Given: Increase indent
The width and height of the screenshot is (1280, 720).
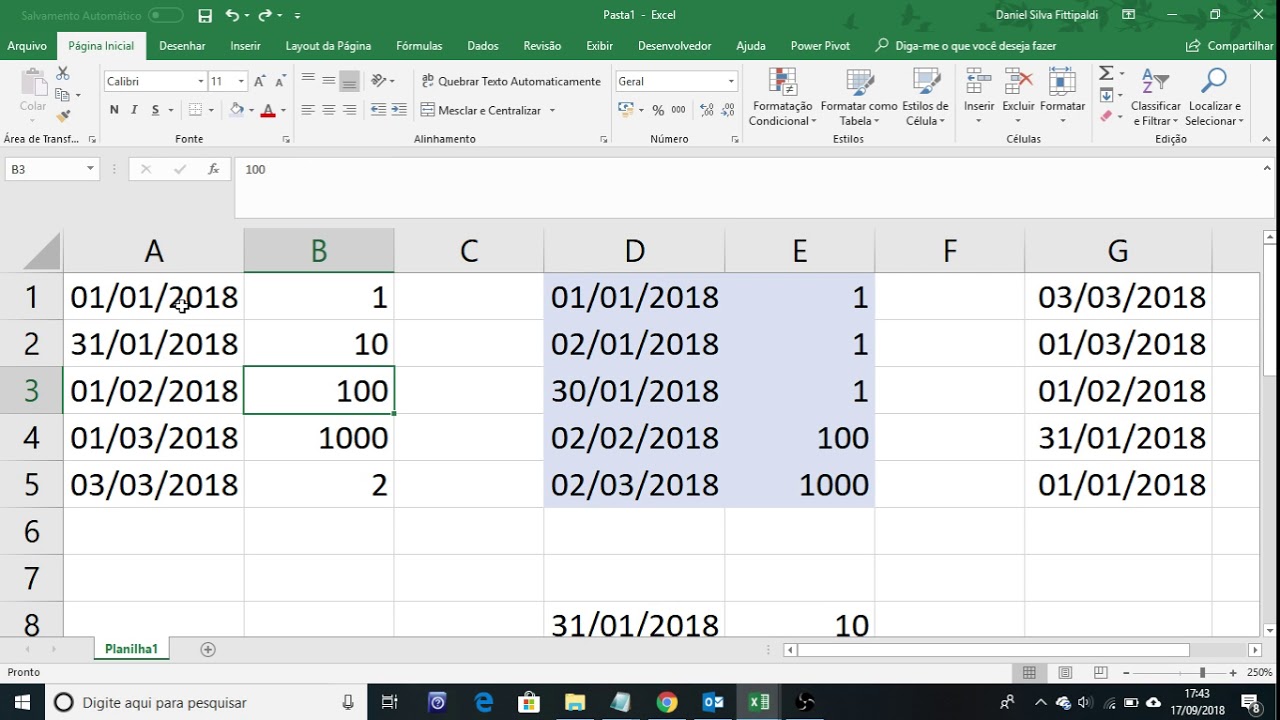Looking at the screenshot, I should pos(399,110).
